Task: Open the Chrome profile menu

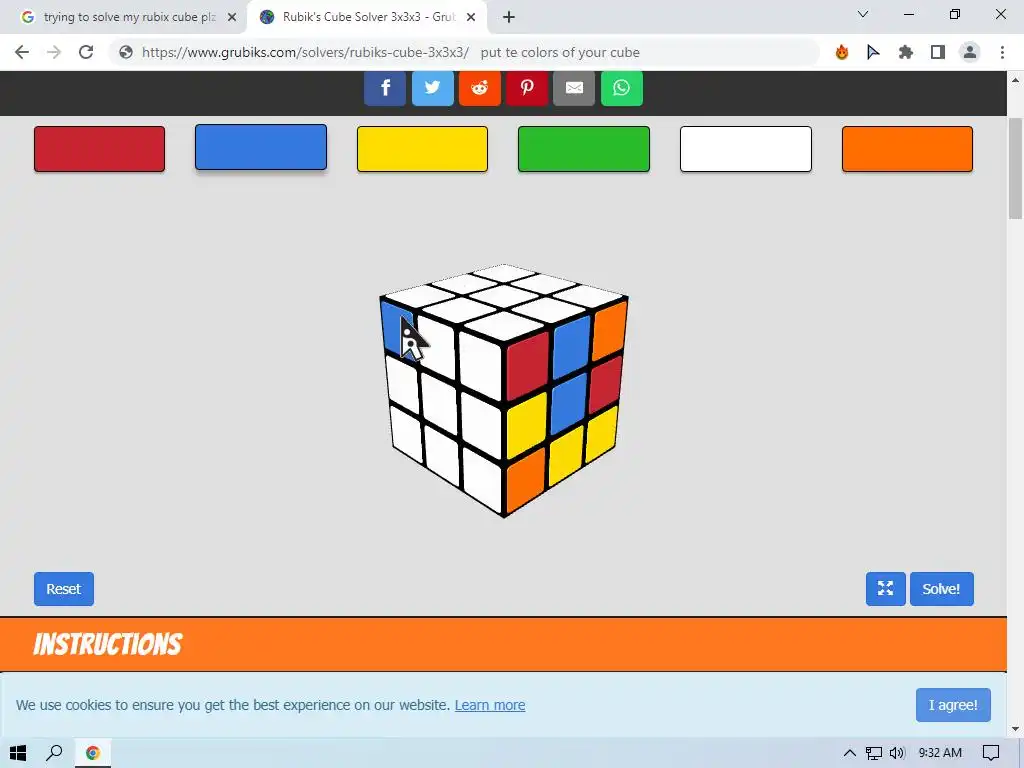Action: coord(970,52)
